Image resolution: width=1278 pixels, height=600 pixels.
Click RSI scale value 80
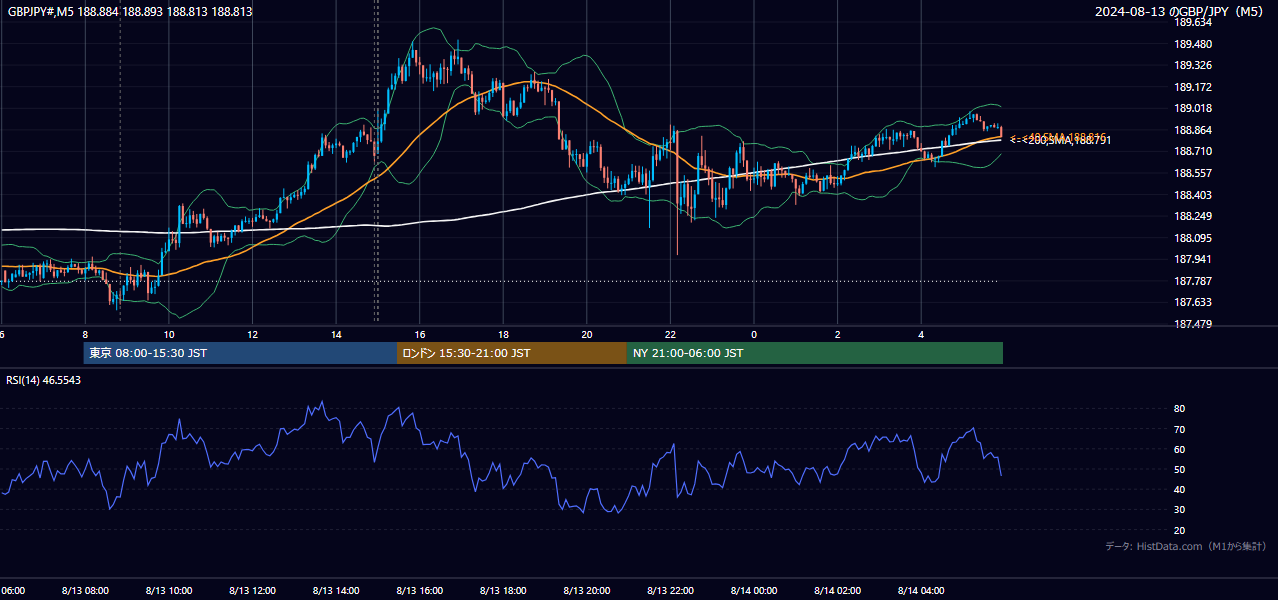click(x=1179, y=409)
